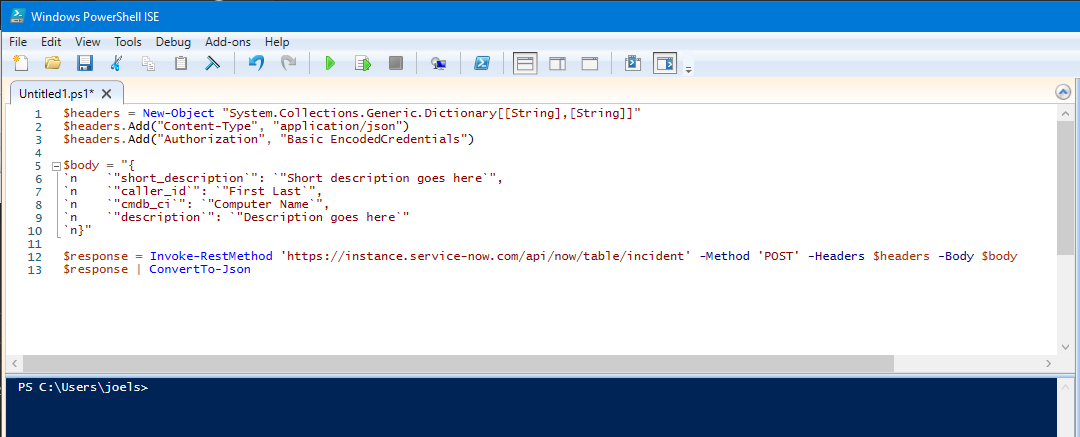Start PowerShell.exe from toolbar icon
The width and height of the screenshot is (1080, 437).
[x=481, y=63]
